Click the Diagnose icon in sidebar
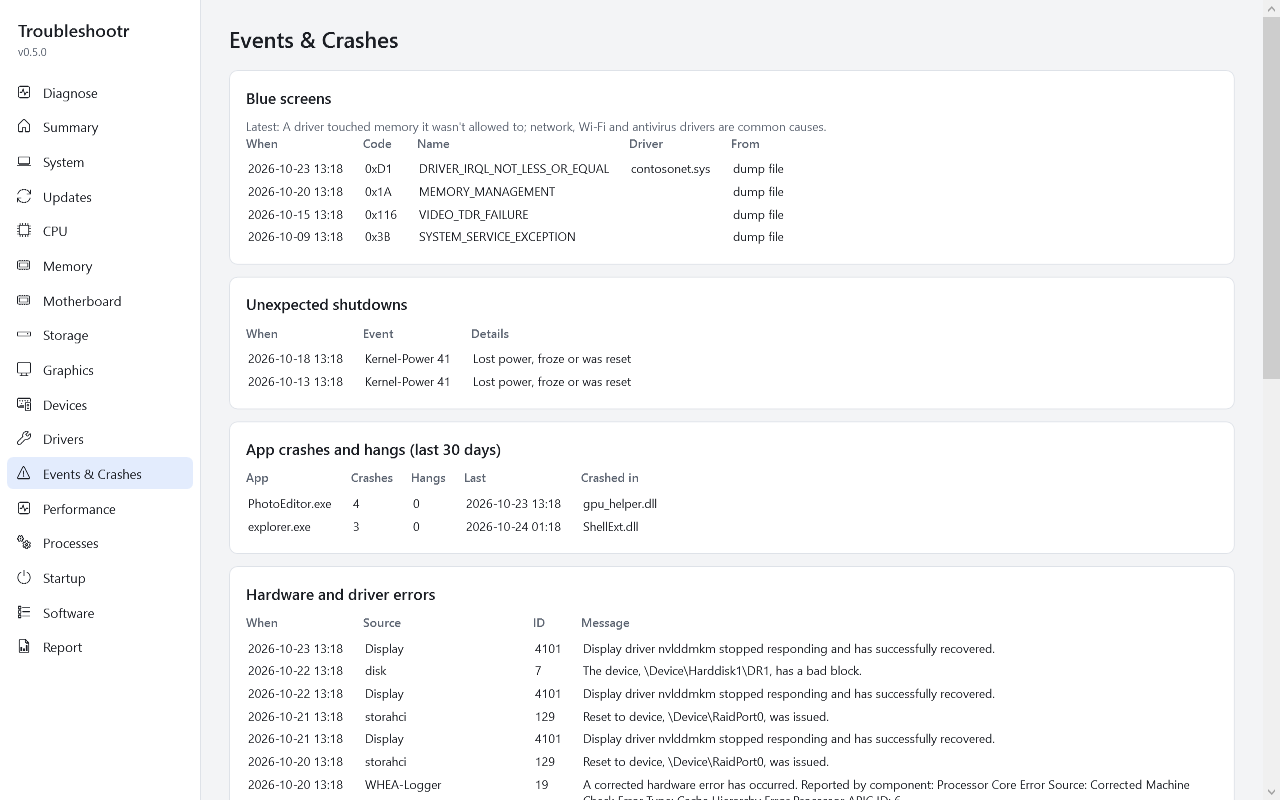This screenshot has height=800, width=1280. 24,93
